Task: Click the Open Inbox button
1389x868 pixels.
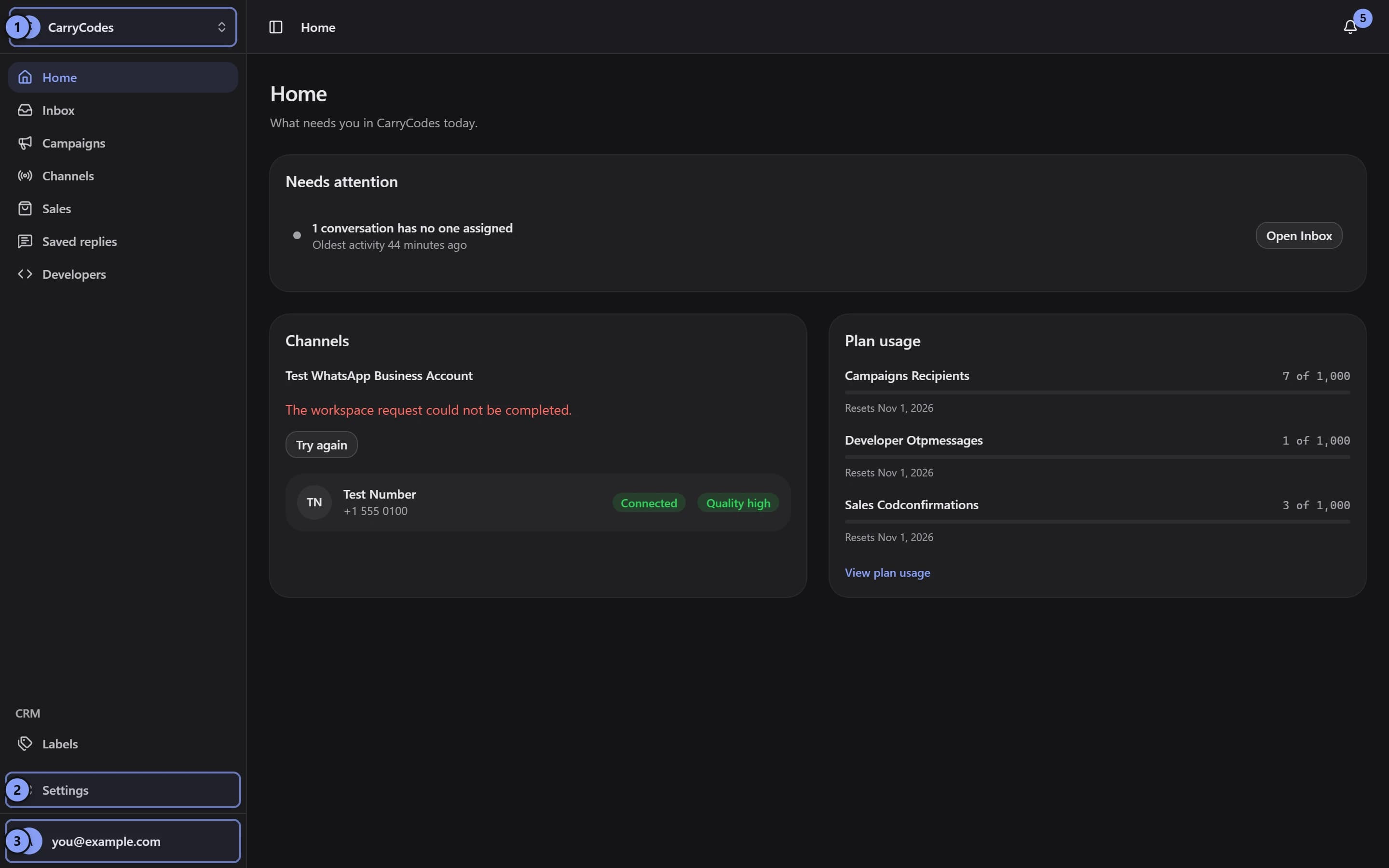Action: tap(1298, 235)
